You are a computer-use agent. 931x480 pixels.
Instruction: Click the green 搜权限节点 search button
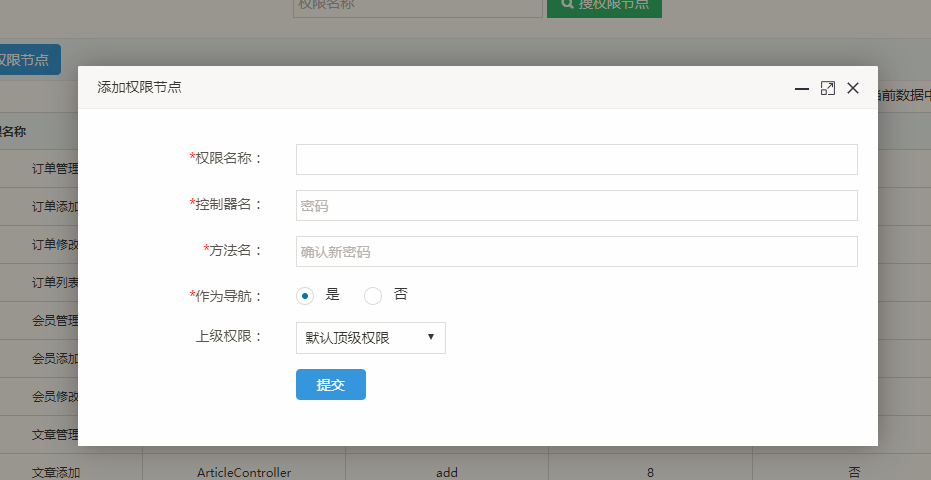point(604,5)
